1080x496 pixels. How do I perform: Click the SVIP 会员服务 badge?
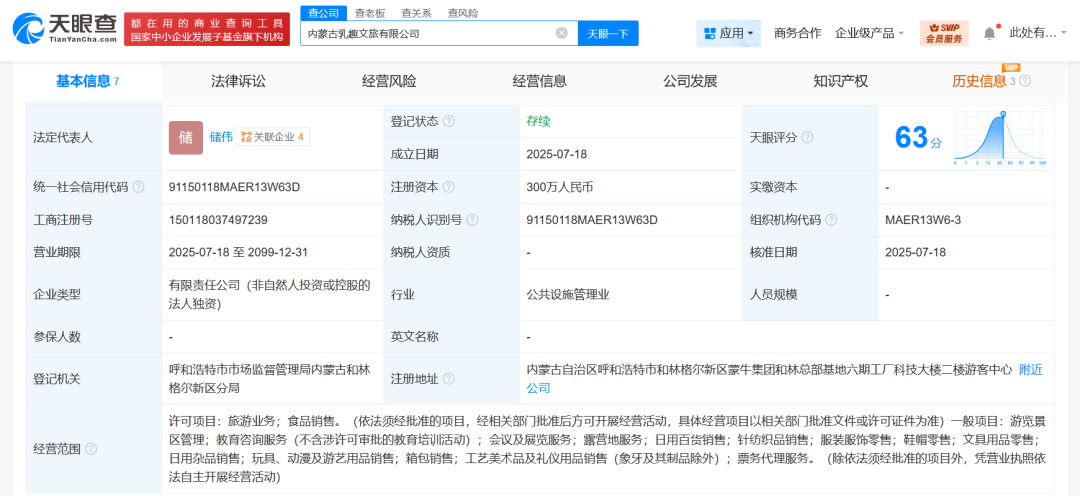pyautogui.click(x=944, y=33)
